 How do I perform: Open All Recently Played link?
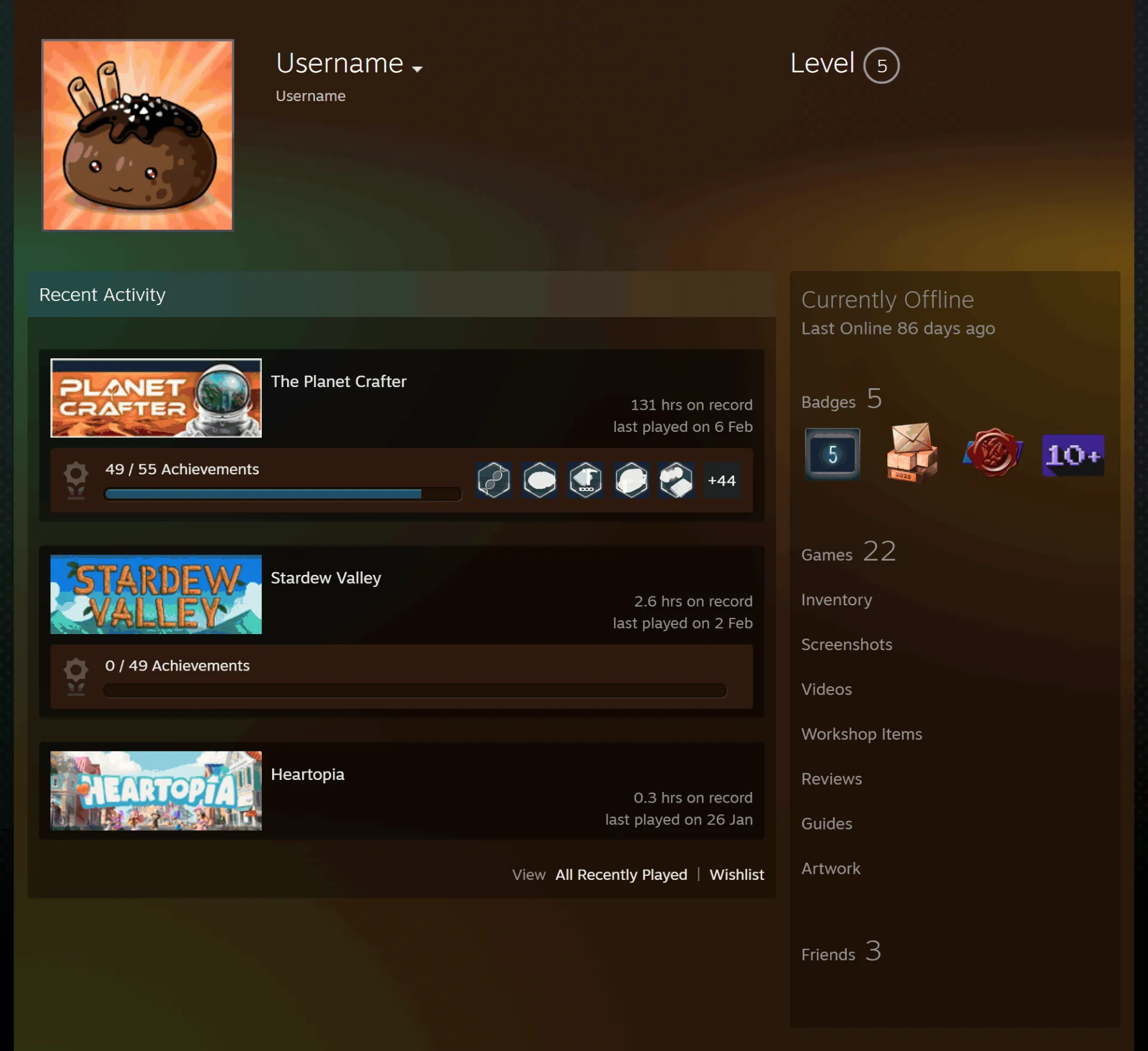[x=621, y=875]
